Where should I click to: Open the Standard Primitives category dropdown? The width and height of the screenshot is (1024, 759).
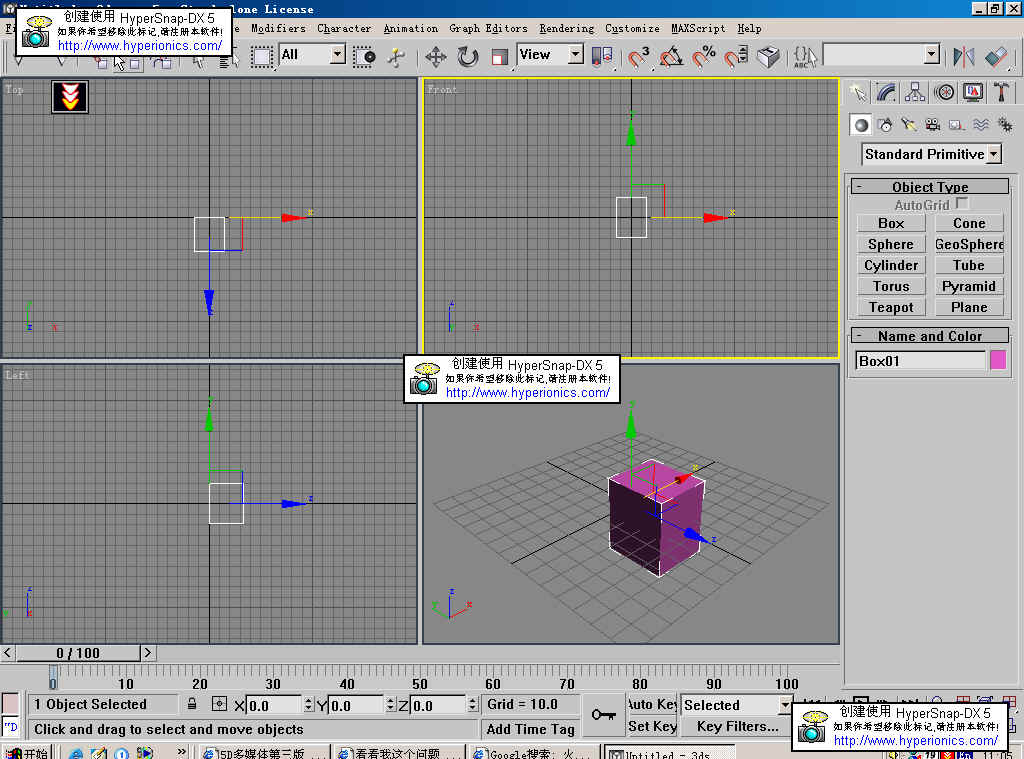(994, 154)
